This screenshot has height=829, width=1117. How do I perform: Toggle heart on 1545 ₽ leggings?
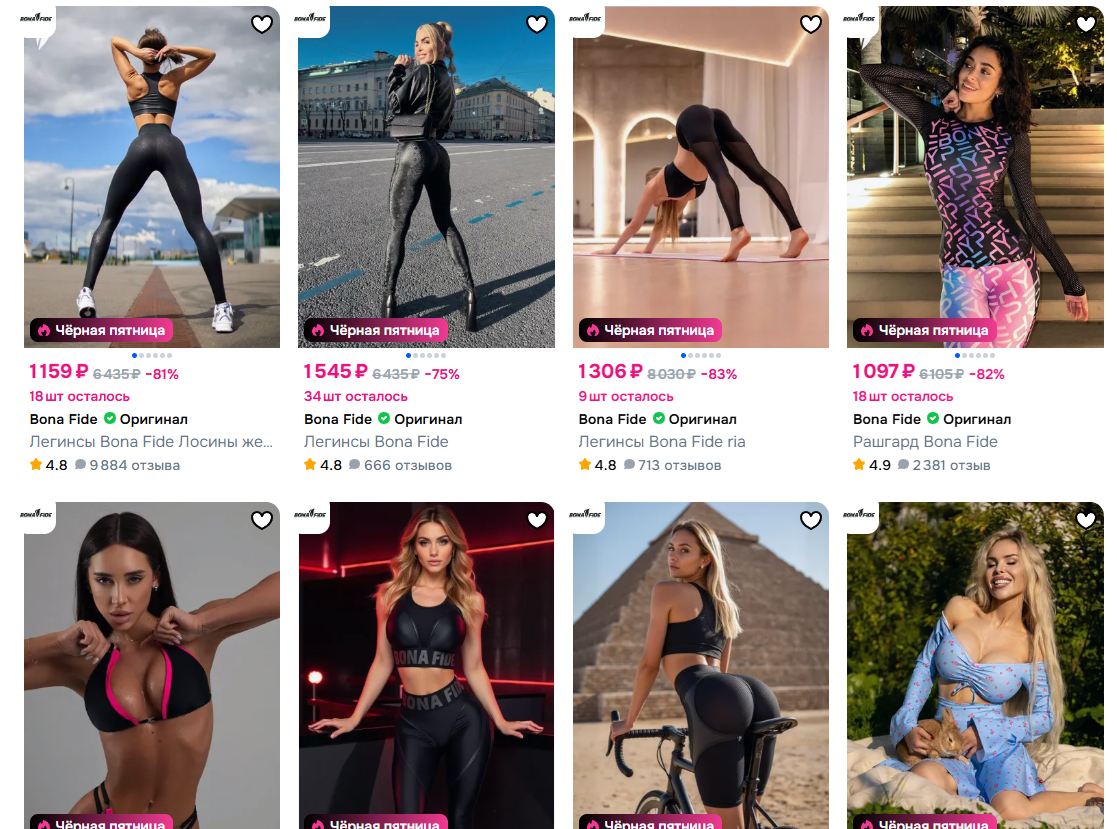tap(536, 24)
